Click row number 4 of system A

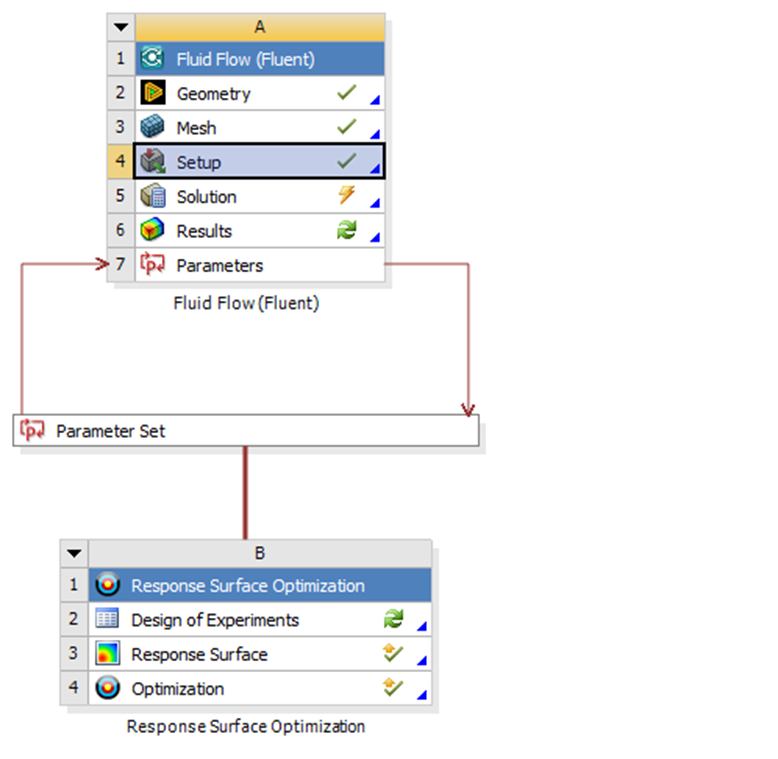121,161
